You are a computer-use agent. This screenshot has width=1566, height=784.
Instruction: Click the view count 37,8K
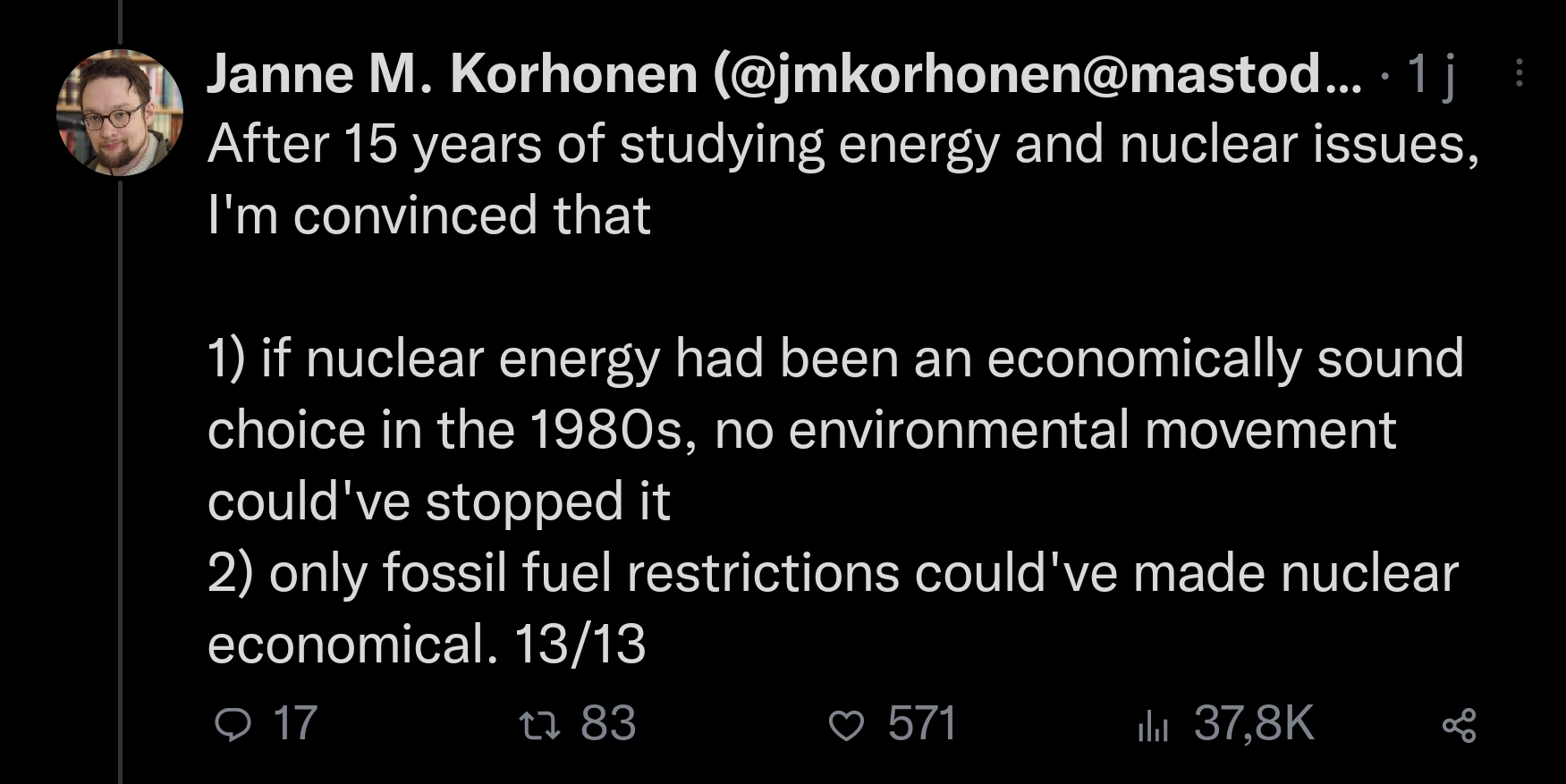pos(1254,723)
